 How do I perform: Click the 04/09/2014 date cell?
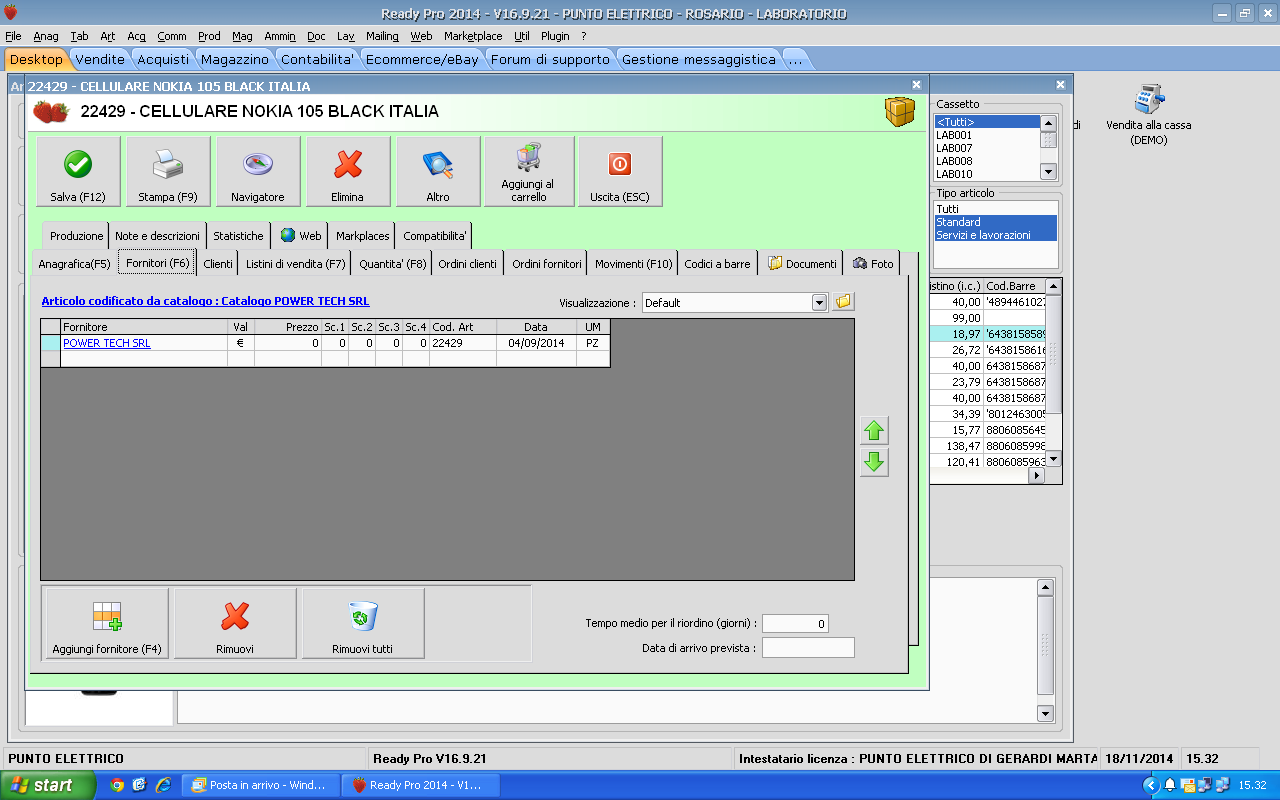[536, 343]
